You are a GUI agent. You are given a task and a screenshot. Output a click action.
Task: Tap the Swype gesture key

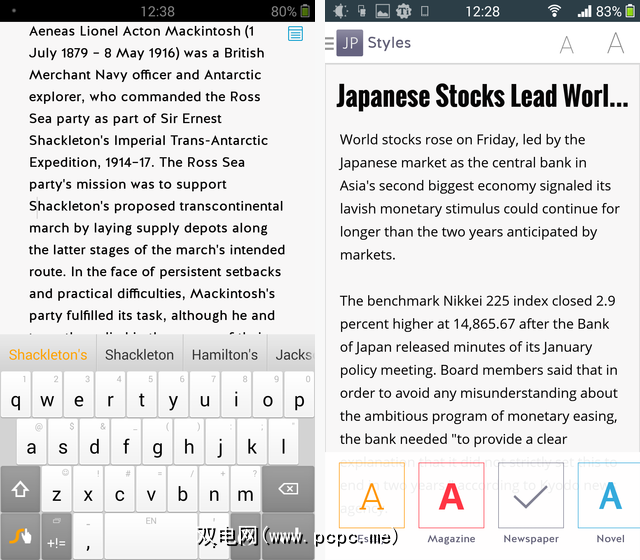[20, 537]
